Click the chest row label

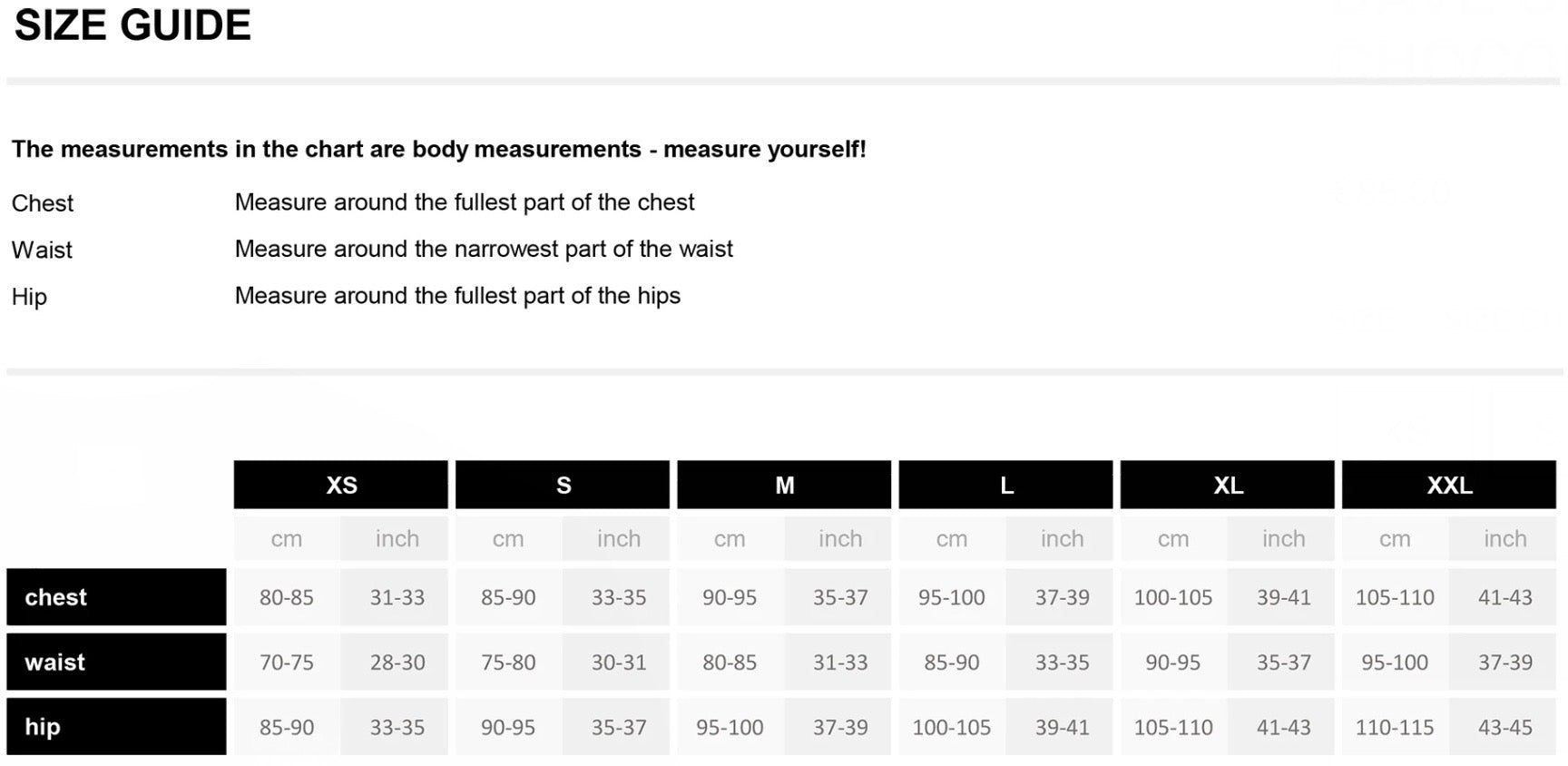point(116,597)
